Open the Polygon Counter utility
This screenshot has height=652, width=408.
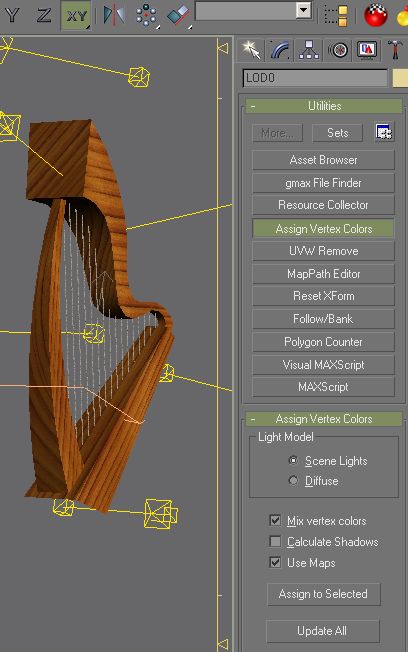[x=323, y=342]
